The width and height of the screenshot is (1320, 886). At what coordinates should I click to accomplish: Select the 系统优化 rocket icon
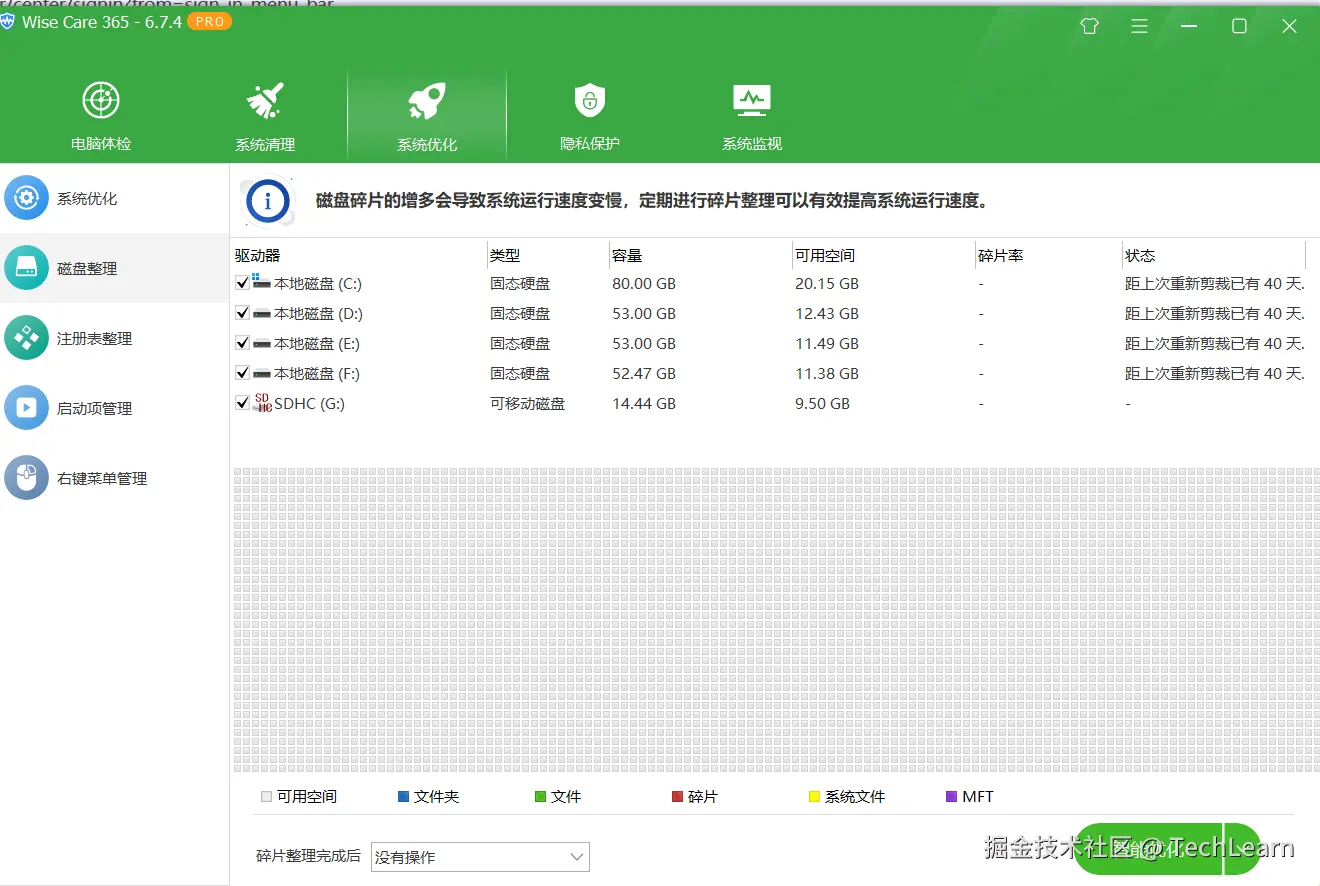pos(427,101)
